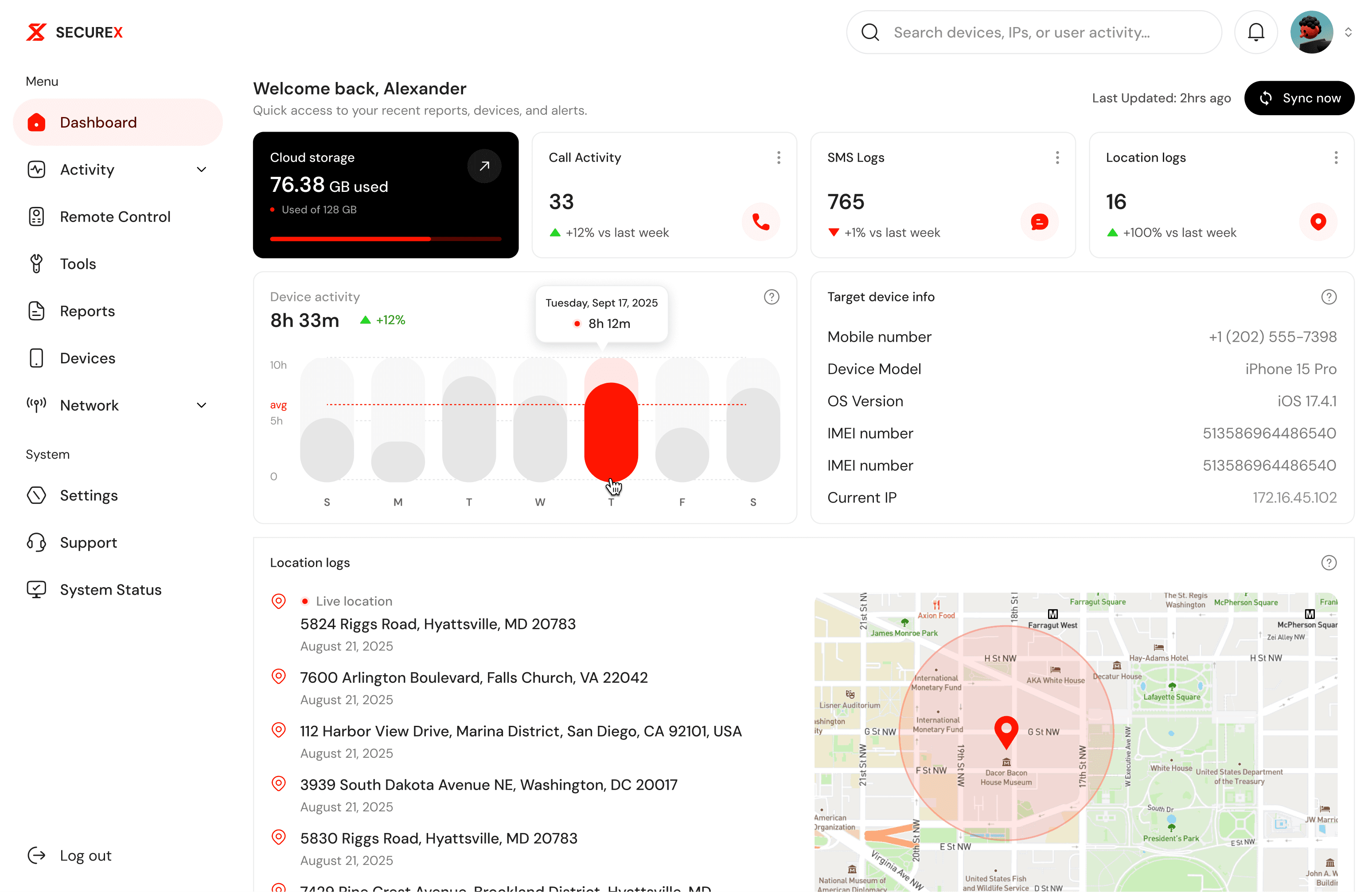Open Call Activity three-dot menu
1372x892 pixels.
pos(778,157)
